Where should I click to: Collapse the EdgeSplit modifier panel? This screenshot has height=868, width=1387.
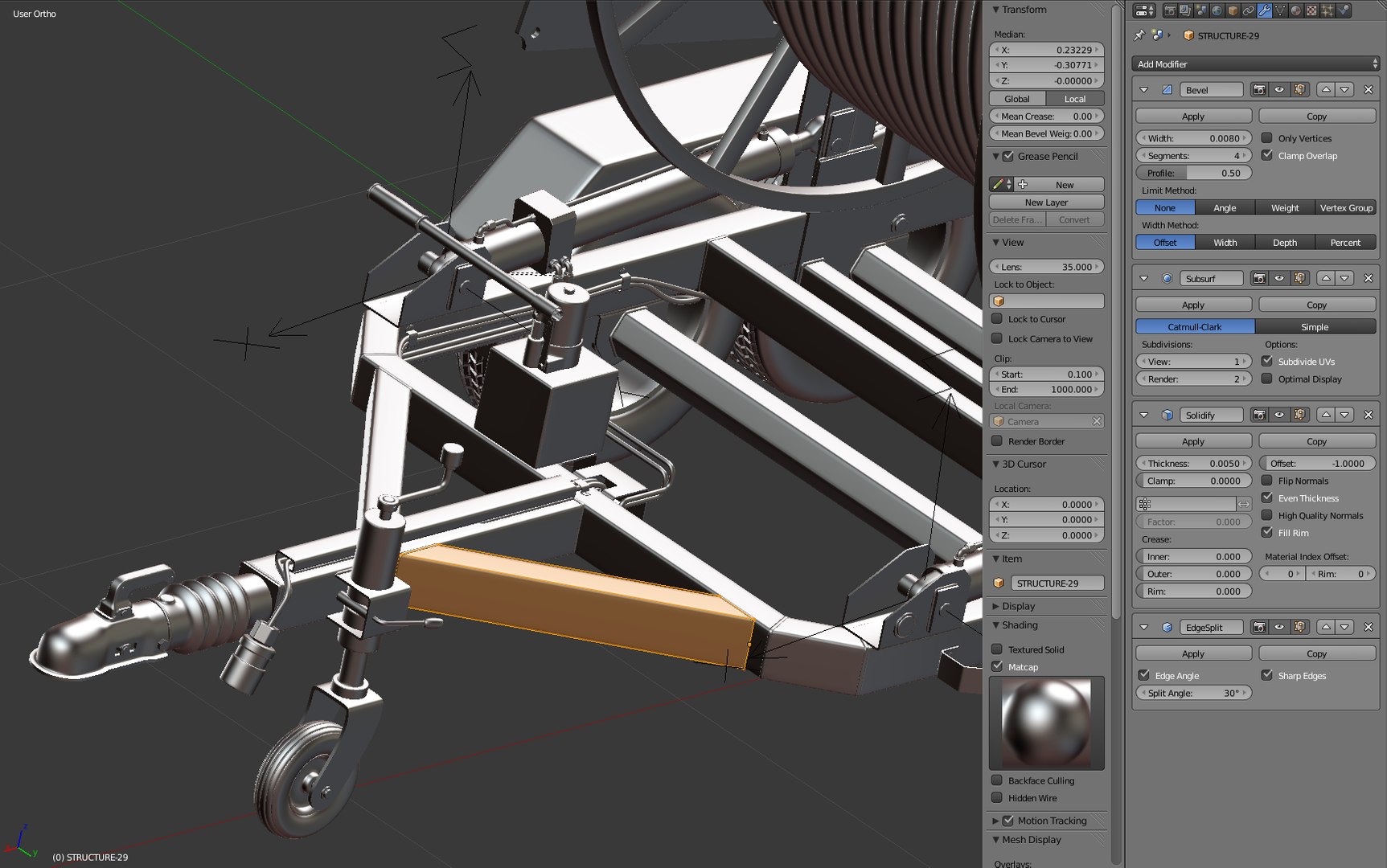point(1144,627)
